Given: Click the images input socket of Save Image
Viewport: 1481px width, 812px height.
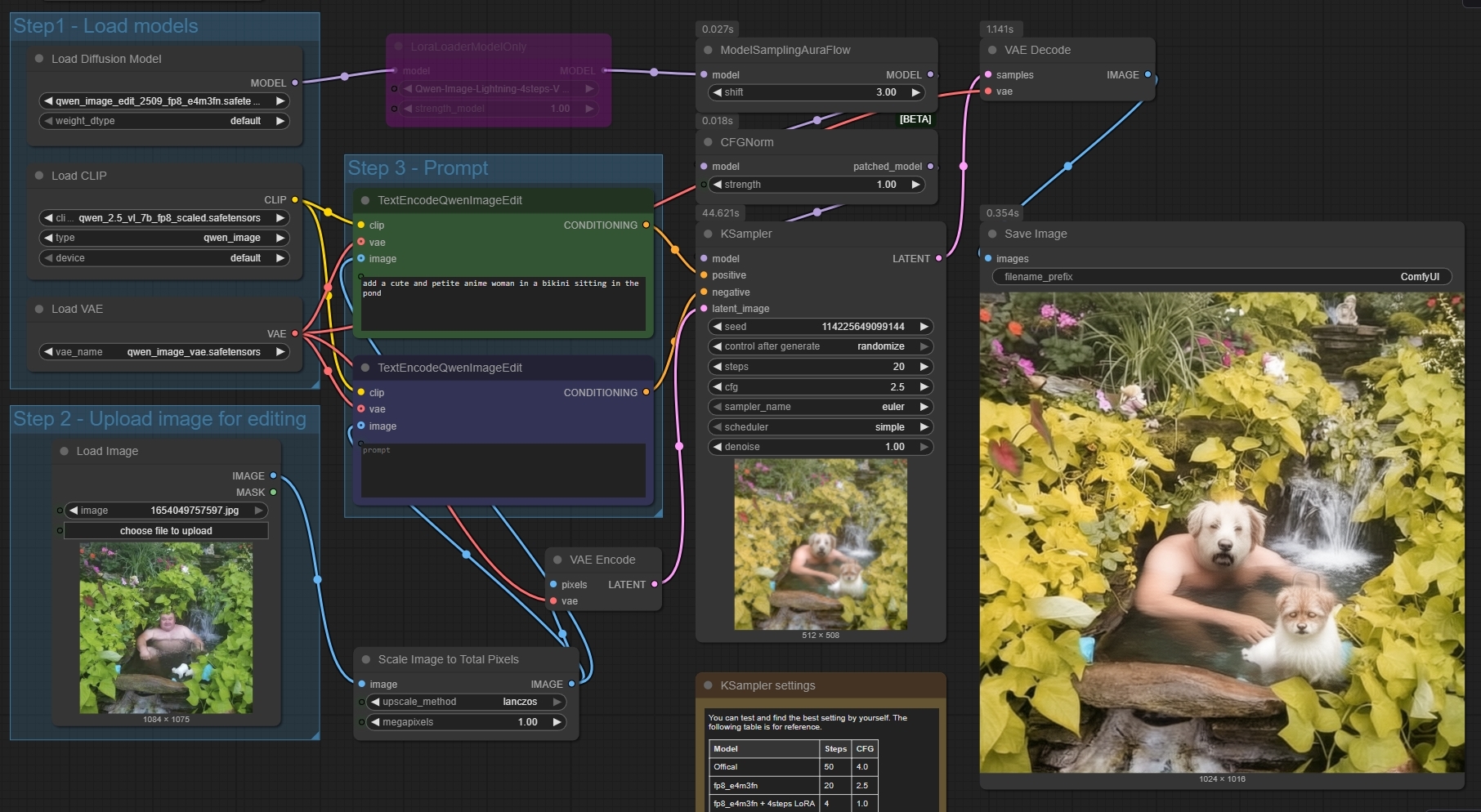Looking at the screenshot, I should pyautogui.click(x=988, y=258).
